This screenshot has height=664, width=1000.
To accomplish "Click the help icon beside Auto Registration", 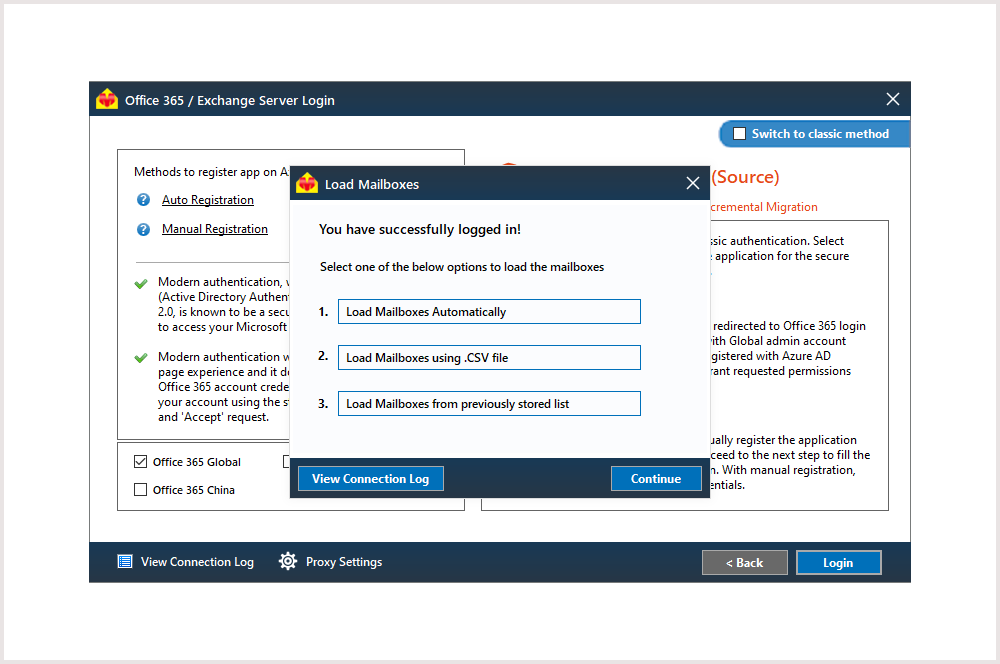I will (143, 200).
